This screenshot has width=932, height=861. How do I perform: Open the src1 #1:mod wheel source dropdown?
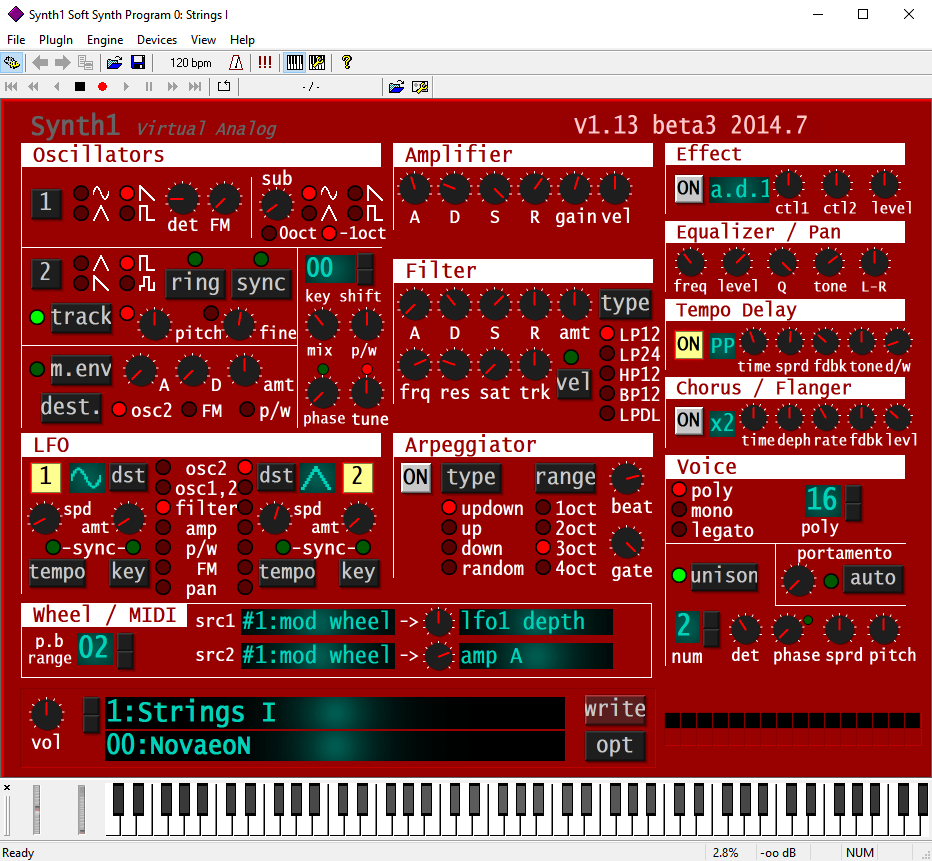click(x=317, y=622)
